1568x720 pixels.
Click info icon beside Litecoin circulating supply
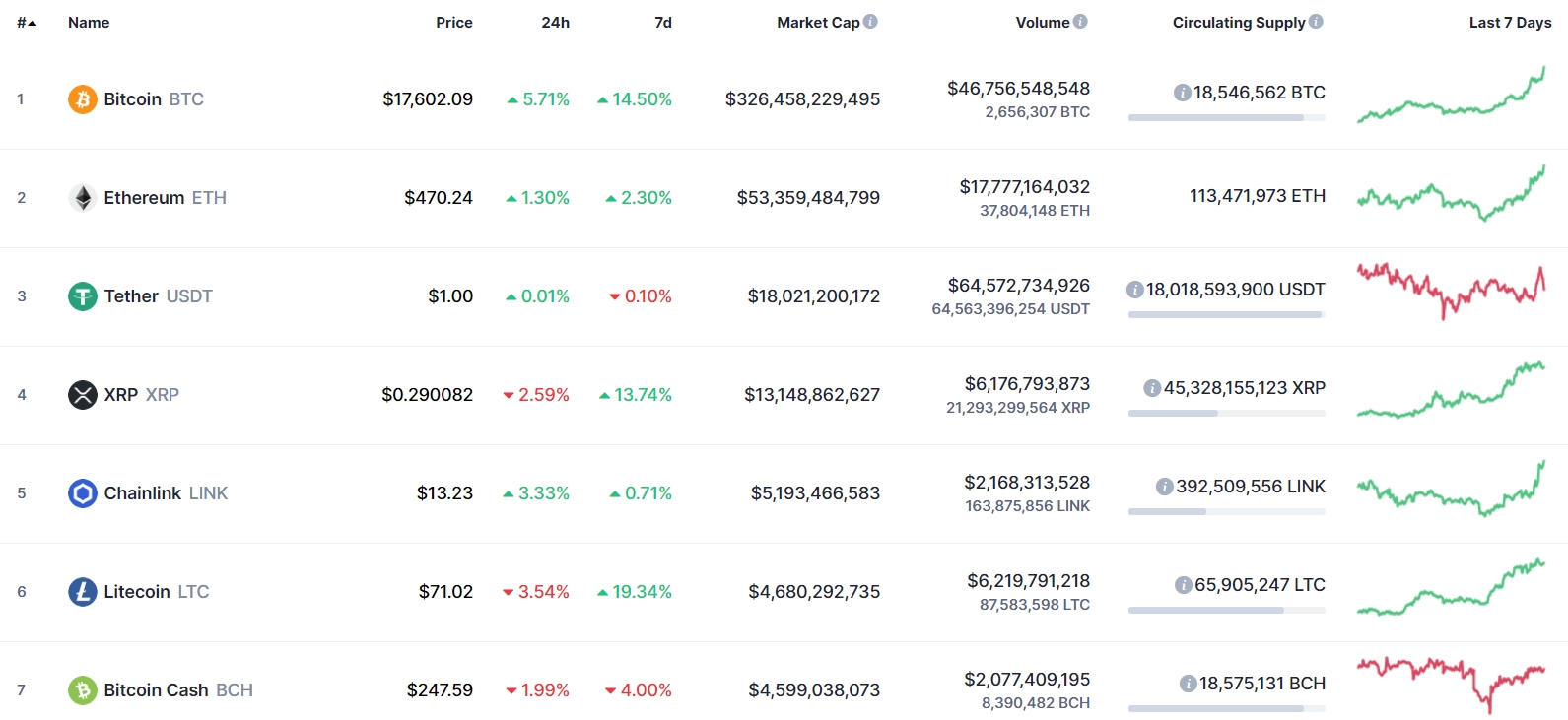(x=1183, y=585)
